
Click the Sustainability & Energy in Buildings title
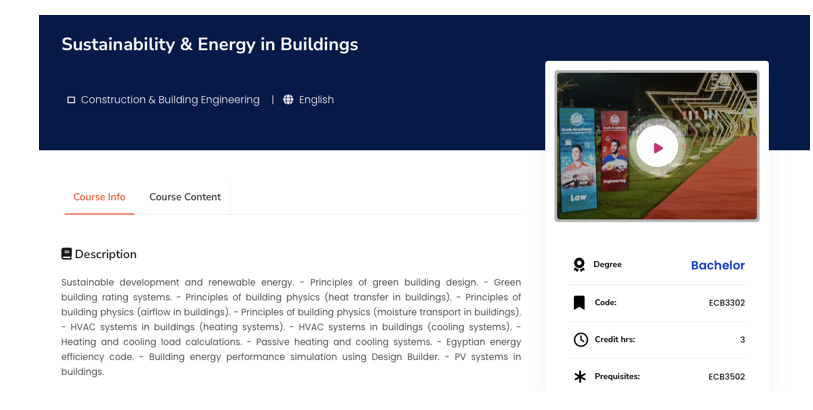click(209, 44)
